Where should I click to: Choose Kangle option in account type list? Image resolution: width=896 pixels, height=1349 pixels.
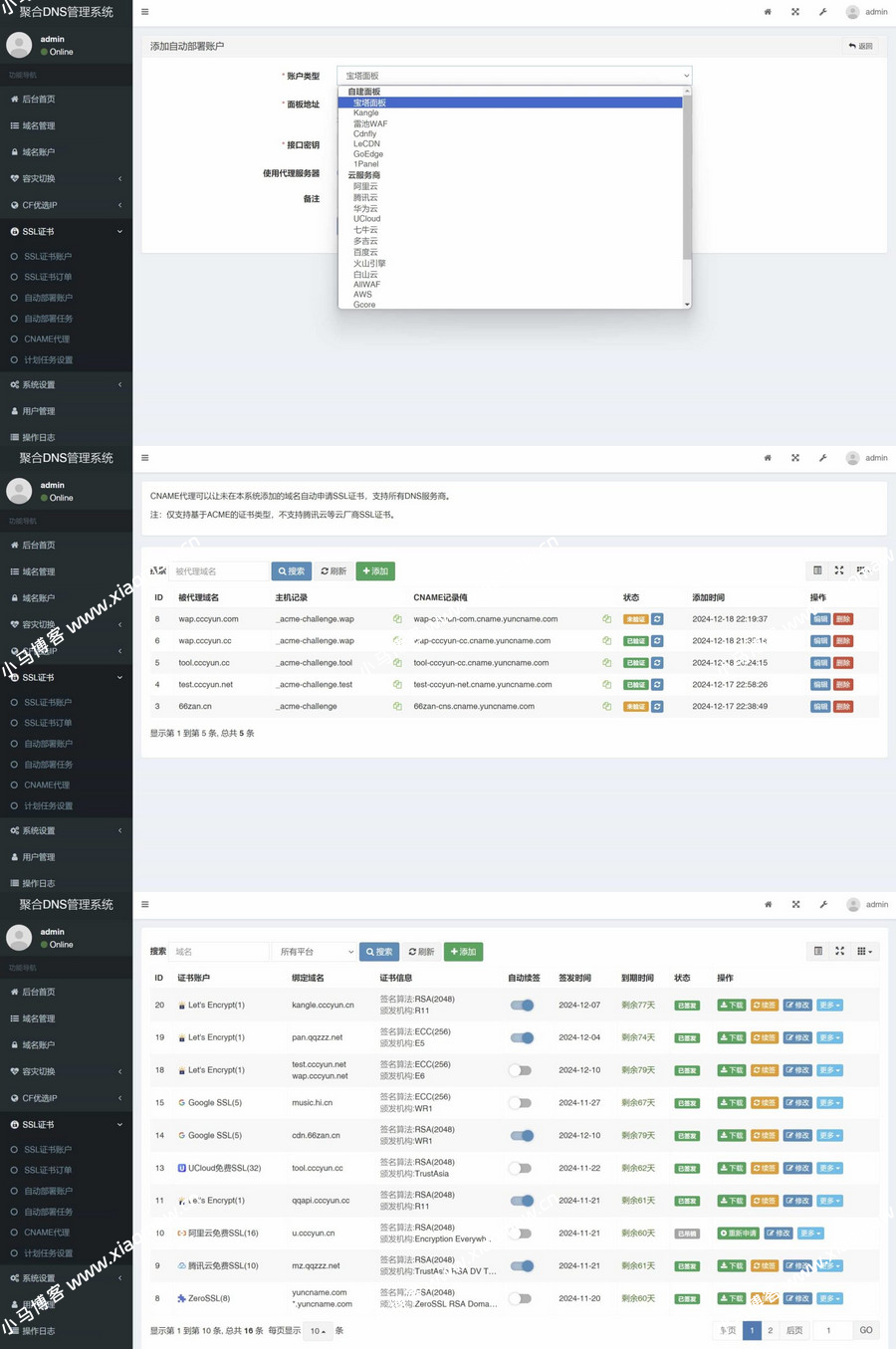365,112
